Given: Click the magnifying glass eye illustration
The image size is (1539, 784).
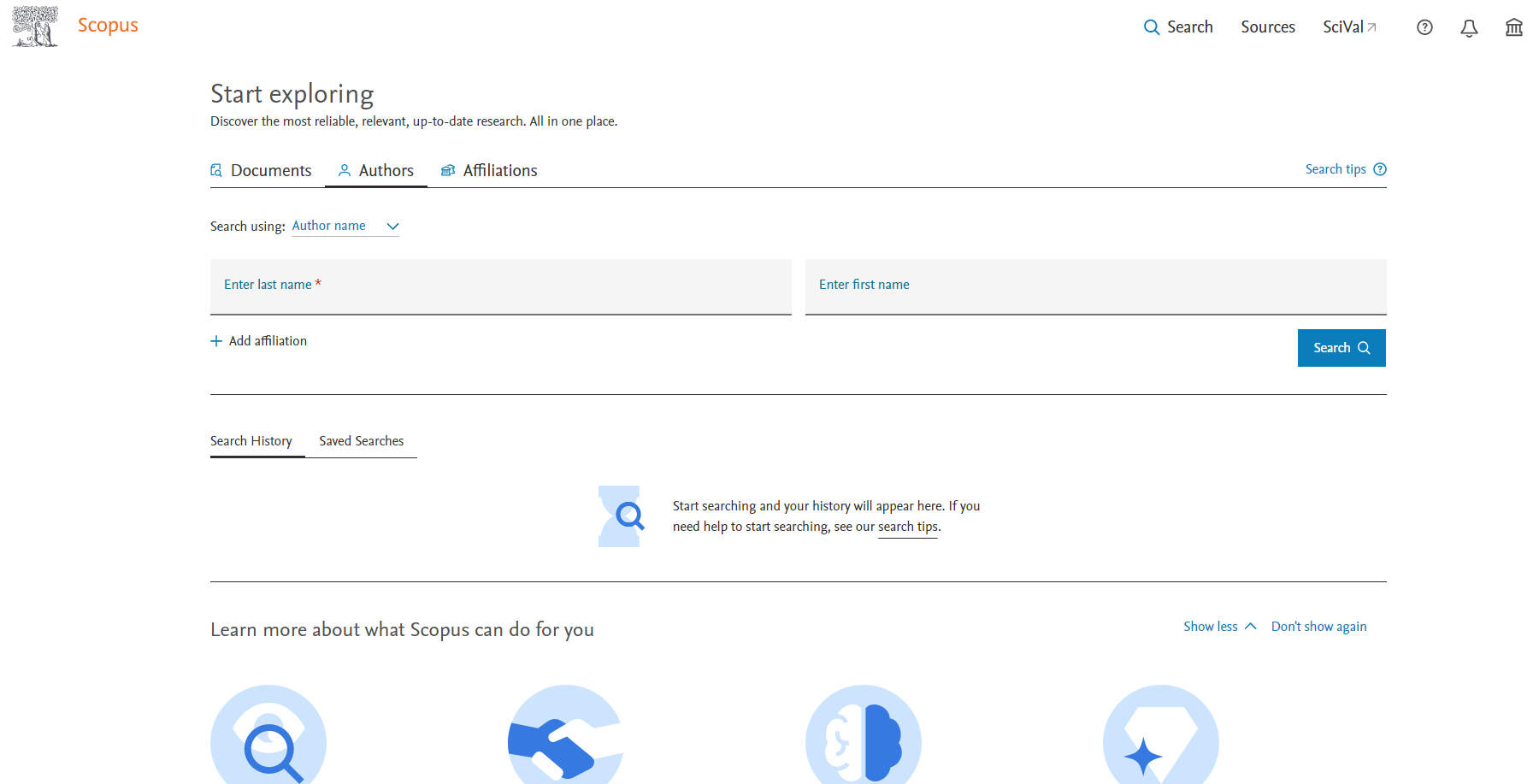Looking at the screenshot, I should tap(268, 735).
